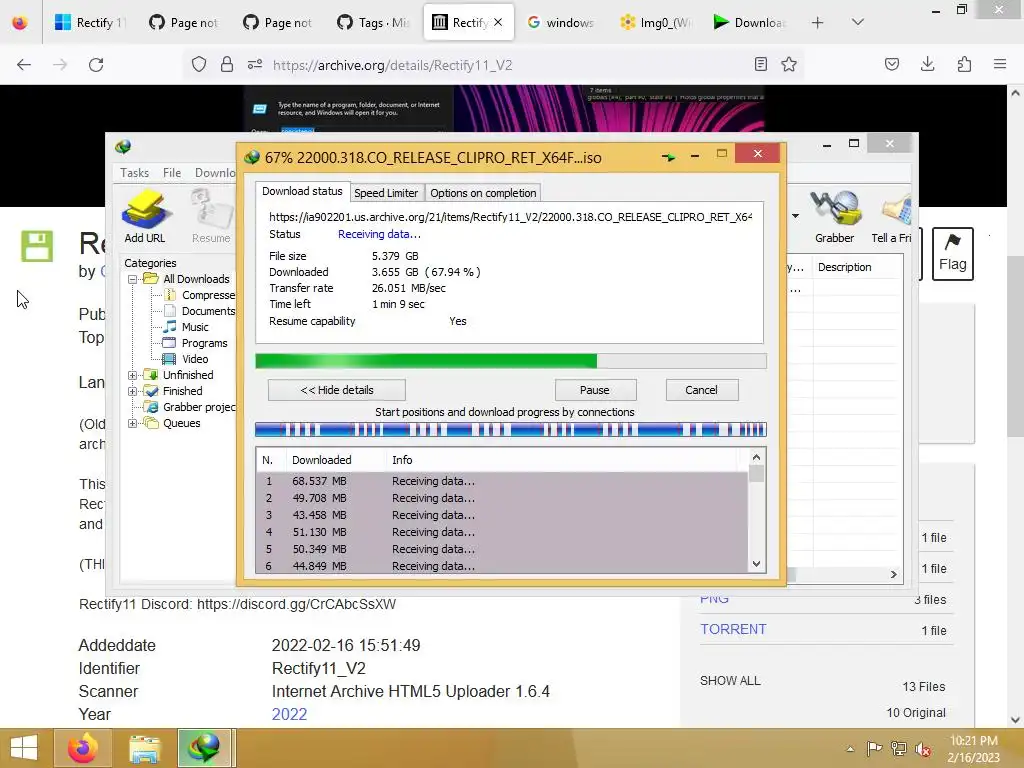This screenshot has width=1024, height=768.
Task: Open the site permissions icon in the address bar
Action: [255, 65]
